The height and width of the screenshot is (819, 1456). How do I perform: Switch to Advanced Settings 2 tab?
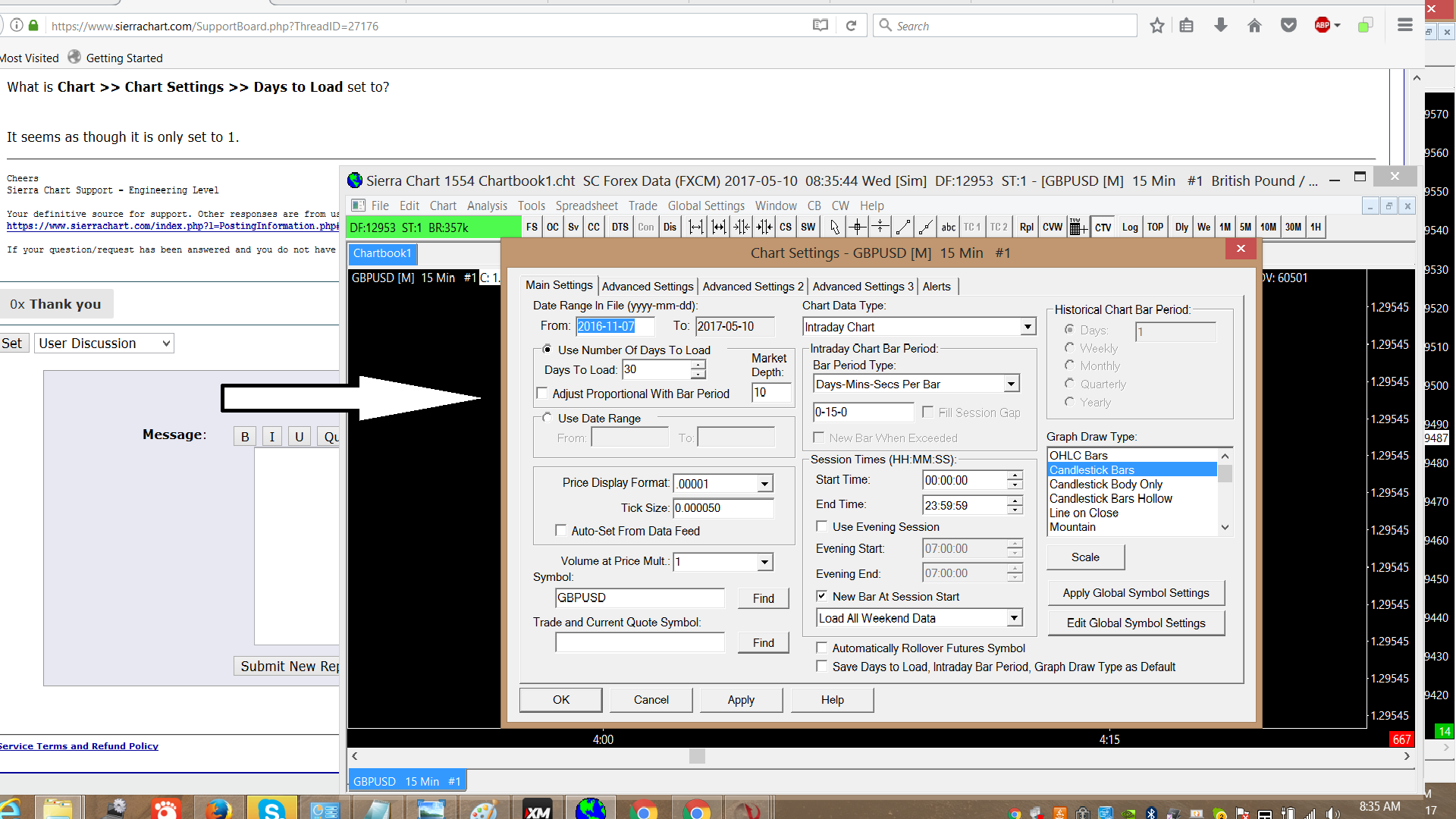(752, 286)
